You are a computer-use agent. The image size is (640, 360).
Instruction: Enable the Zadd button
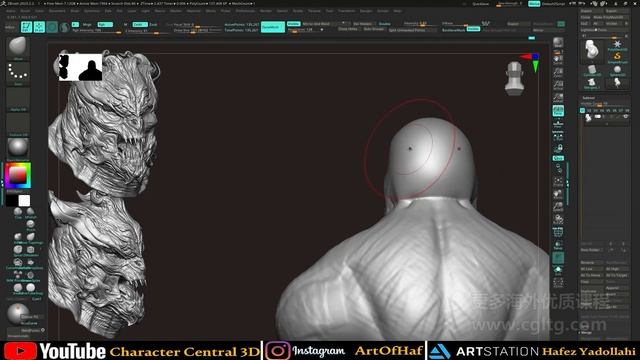coord(140,24)
